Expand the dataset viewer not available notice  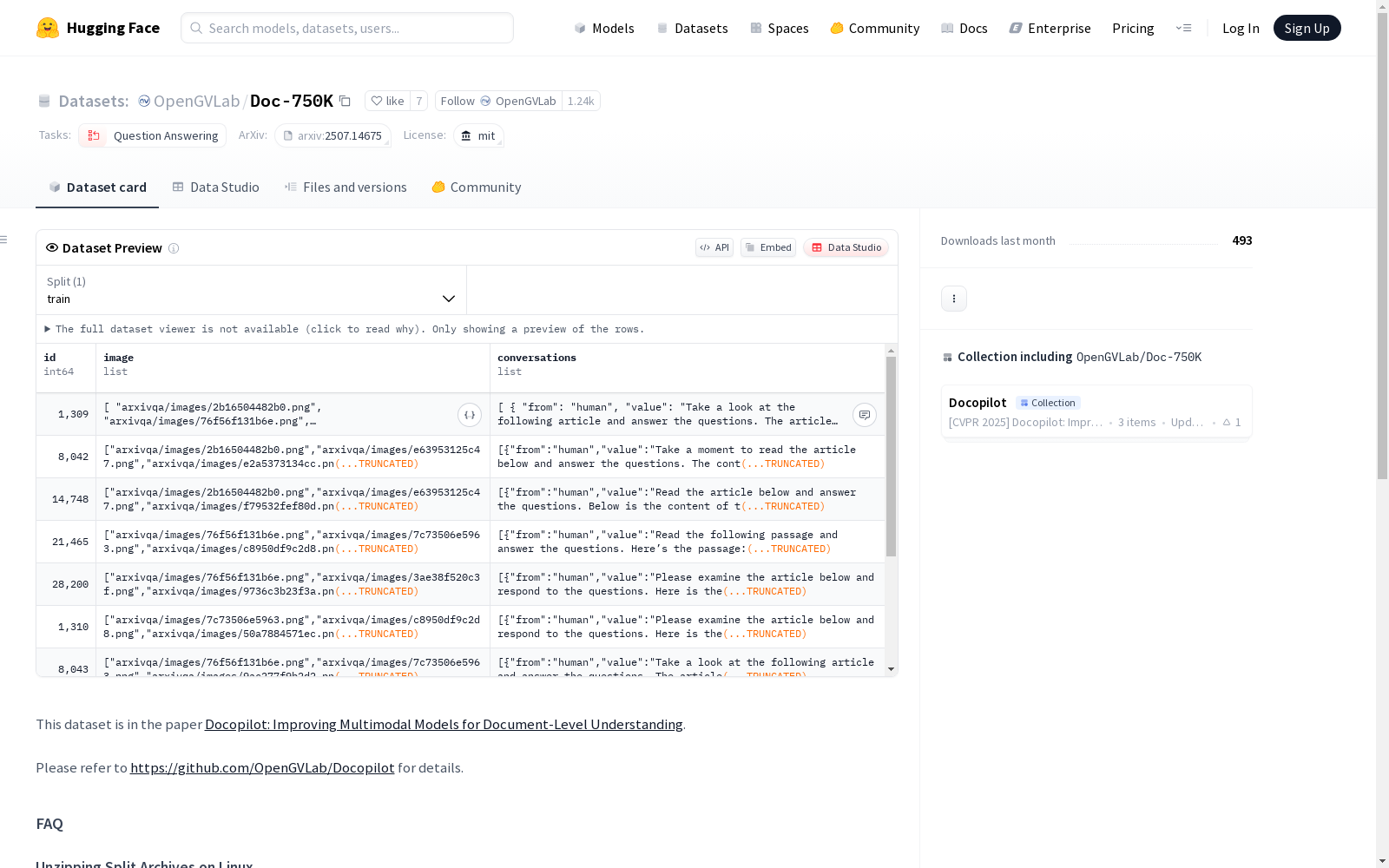point(345,329)
